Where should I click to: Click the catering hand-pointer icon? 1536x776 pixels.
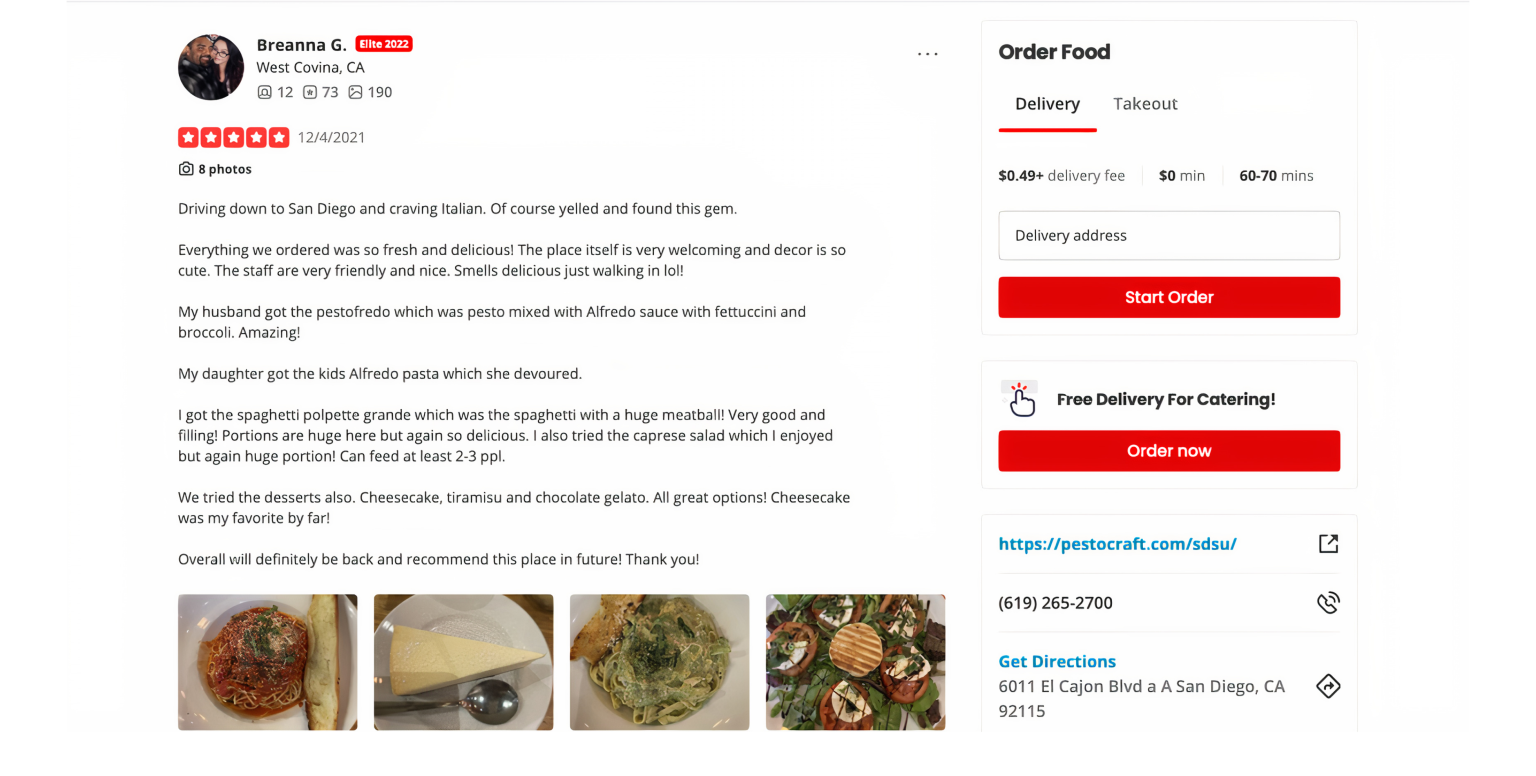click(1020, 399)
